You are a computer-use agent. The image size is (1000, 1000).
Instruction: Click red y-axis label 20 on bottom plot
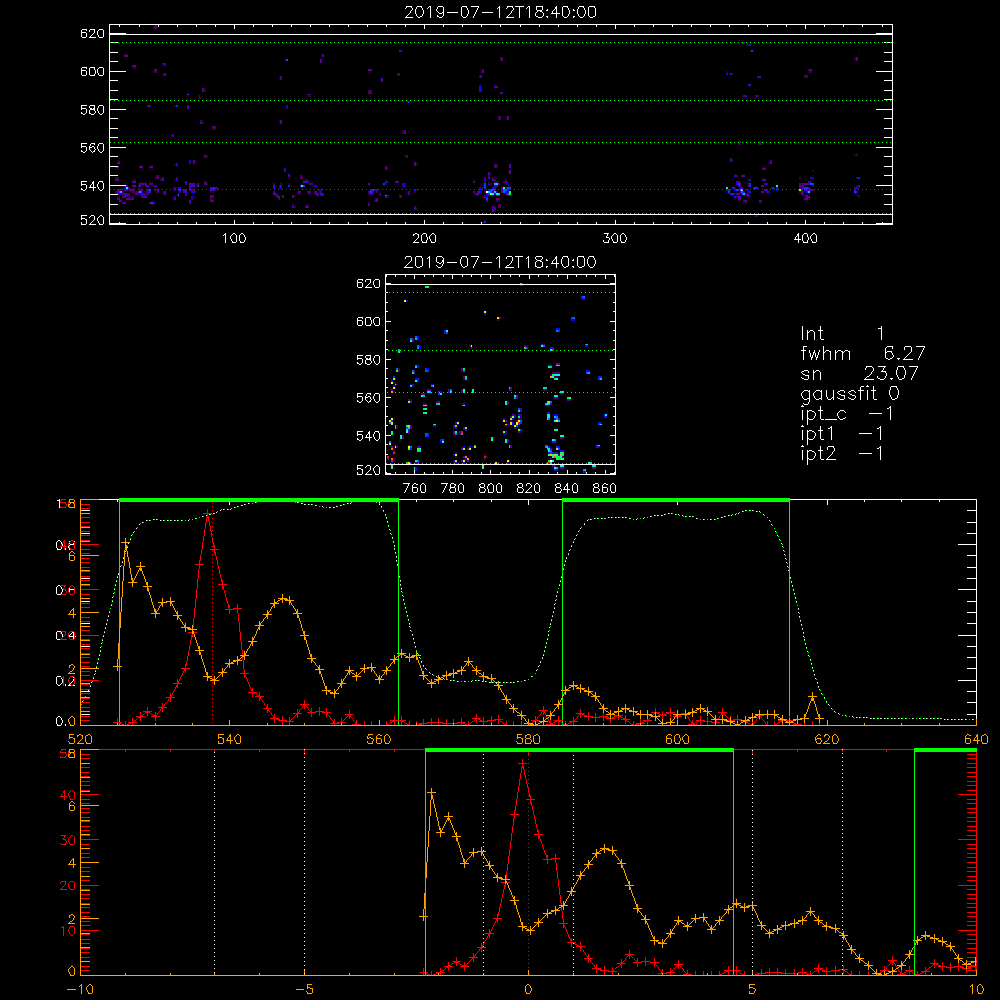68,886
